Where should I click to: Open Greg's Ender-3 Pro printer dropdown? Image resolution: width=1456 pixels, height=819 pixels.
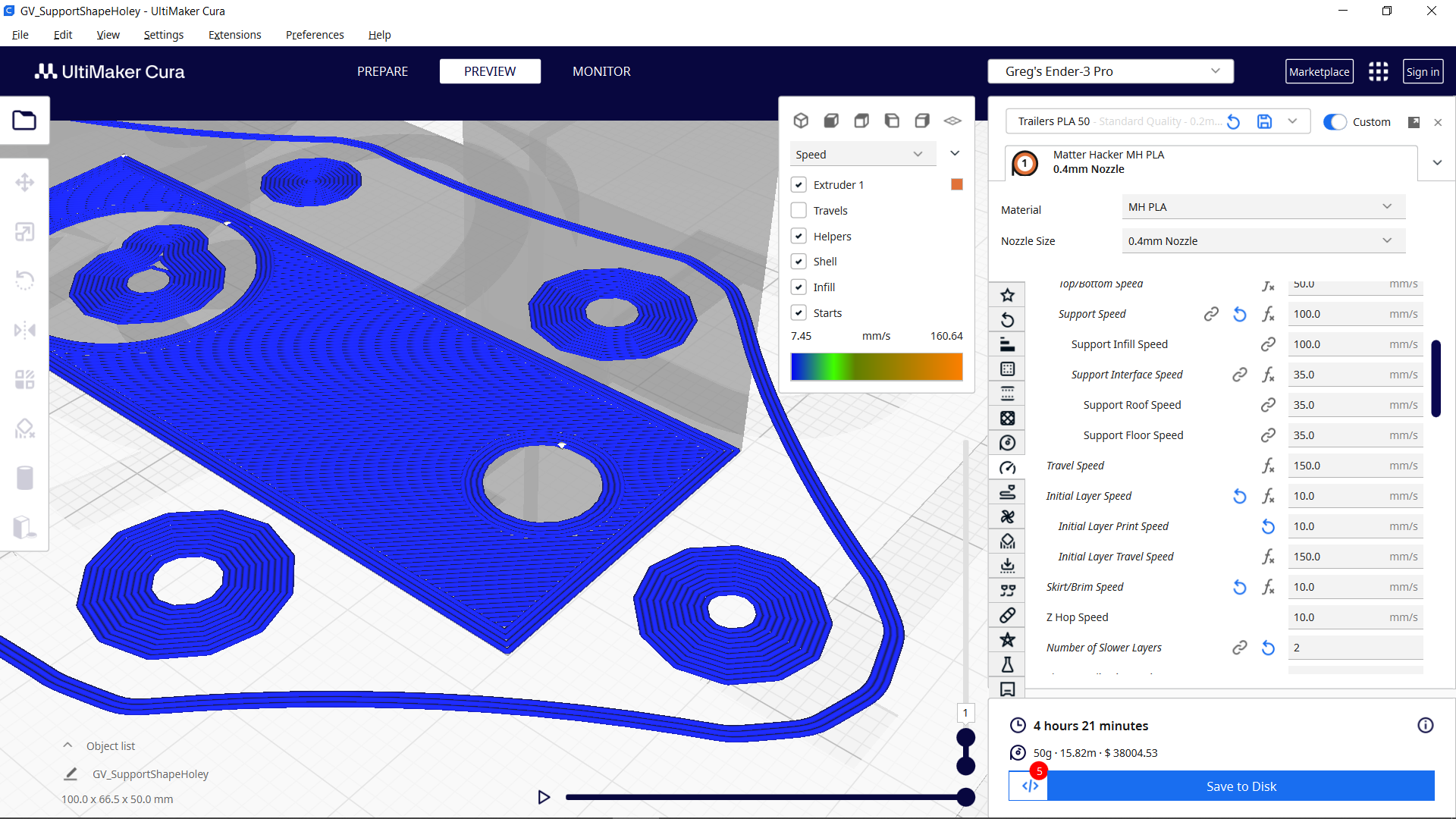(1110, 71)
